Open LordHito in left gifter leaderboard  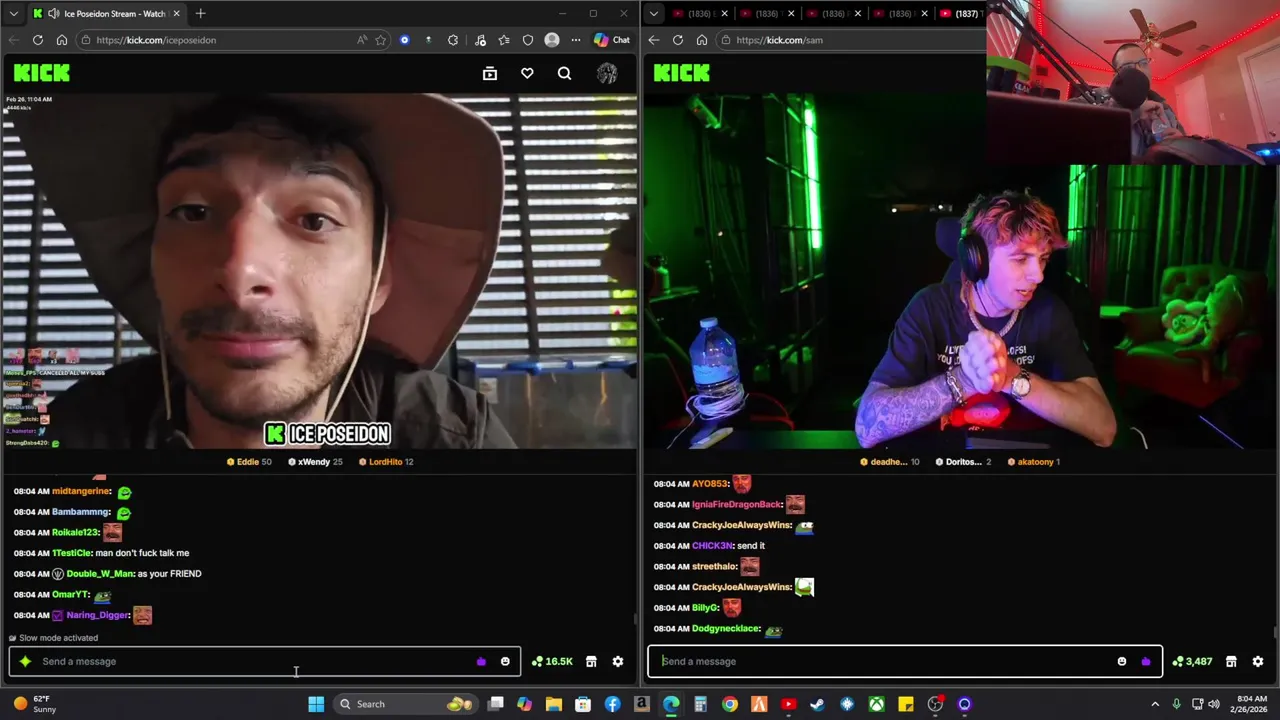[386, 462]
